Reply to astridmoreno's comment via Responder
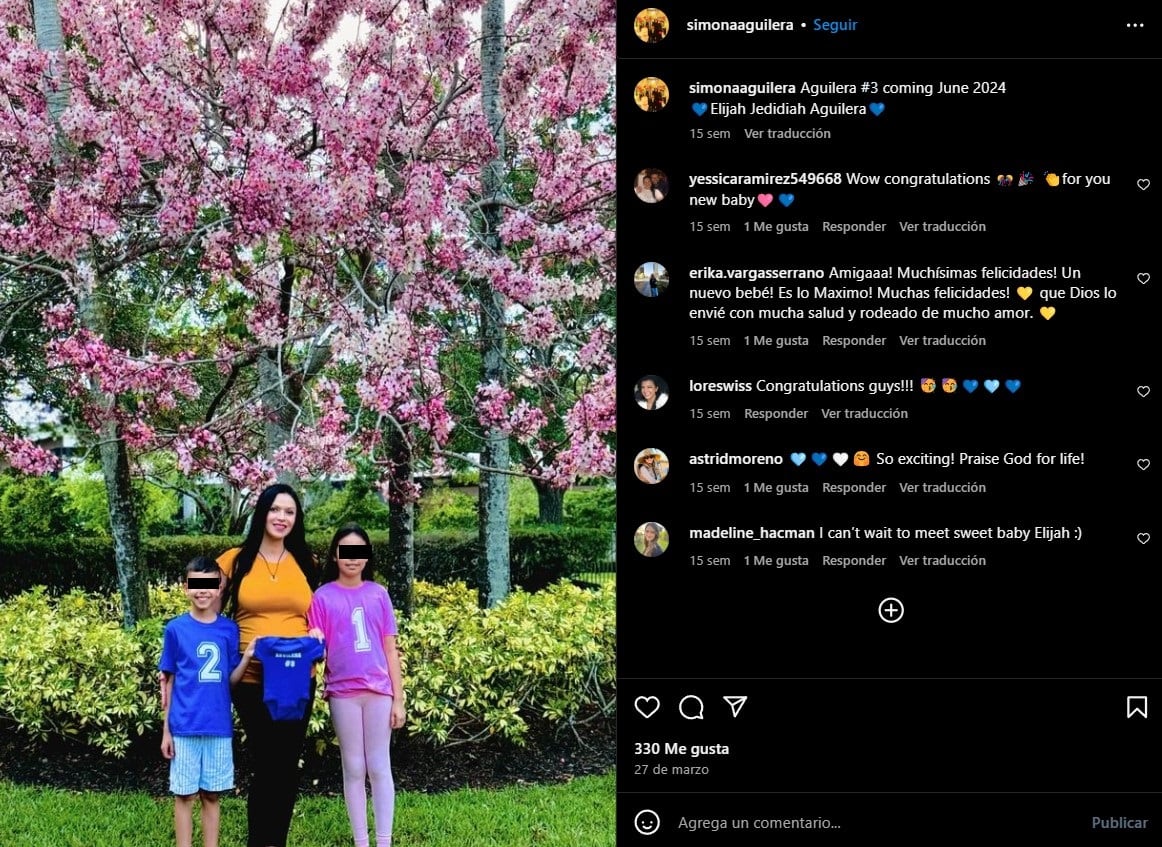 (x=854, y=488)
